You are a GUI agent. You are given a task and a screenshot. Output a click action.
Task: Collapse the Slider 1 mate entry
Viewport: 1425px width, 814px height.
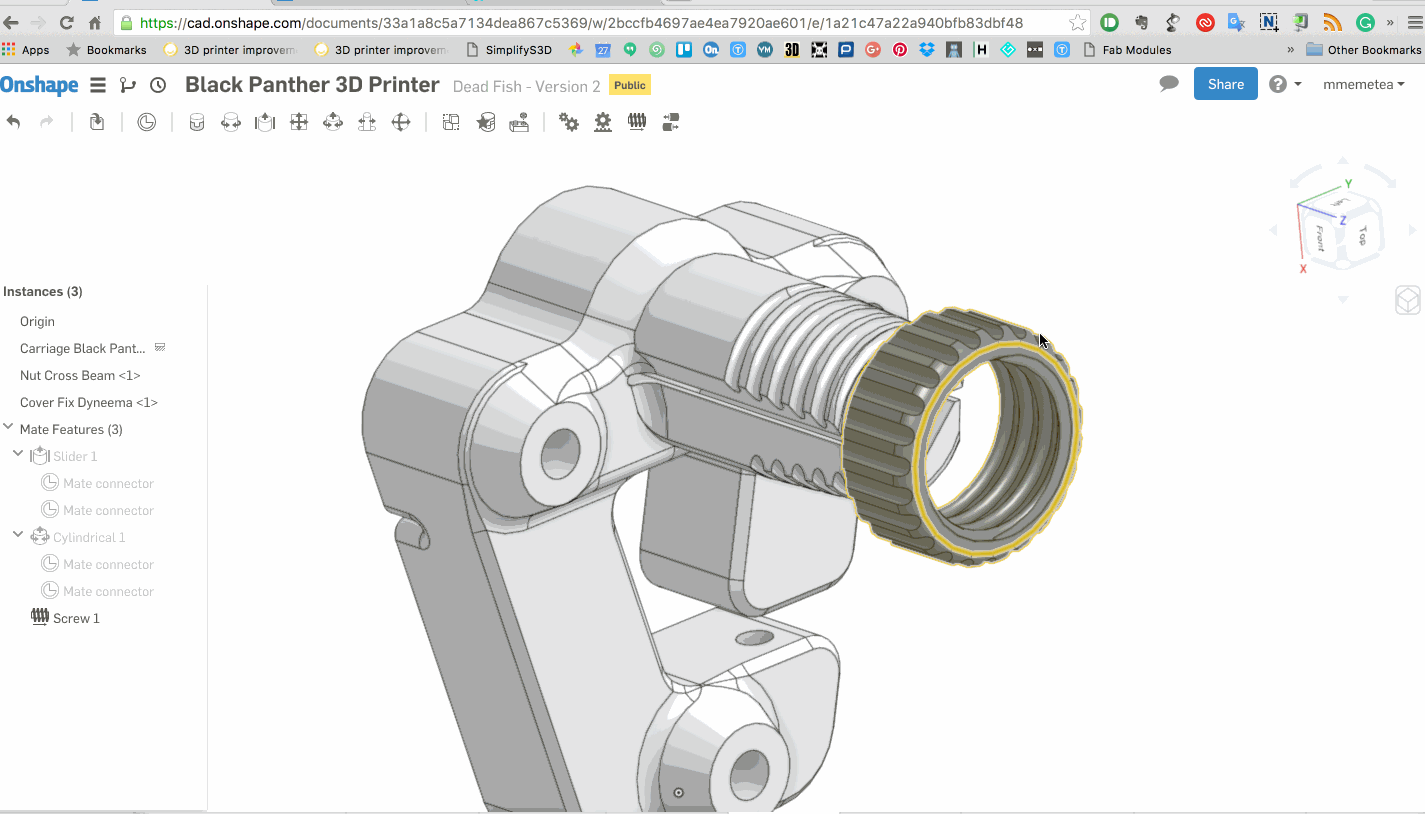coord(18,455)
